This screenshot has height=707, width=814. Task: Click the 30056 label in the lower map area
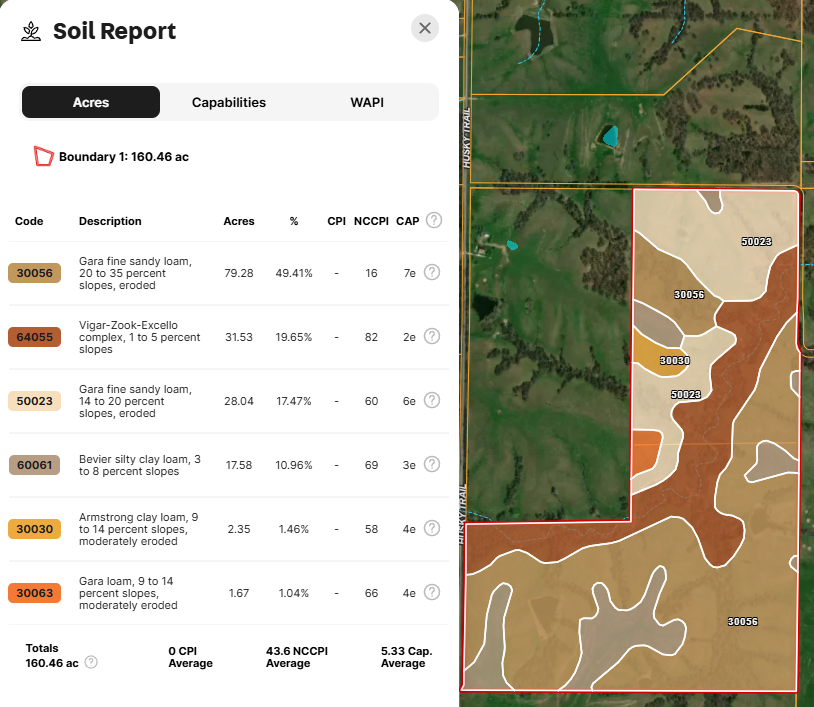coord(742,621)
